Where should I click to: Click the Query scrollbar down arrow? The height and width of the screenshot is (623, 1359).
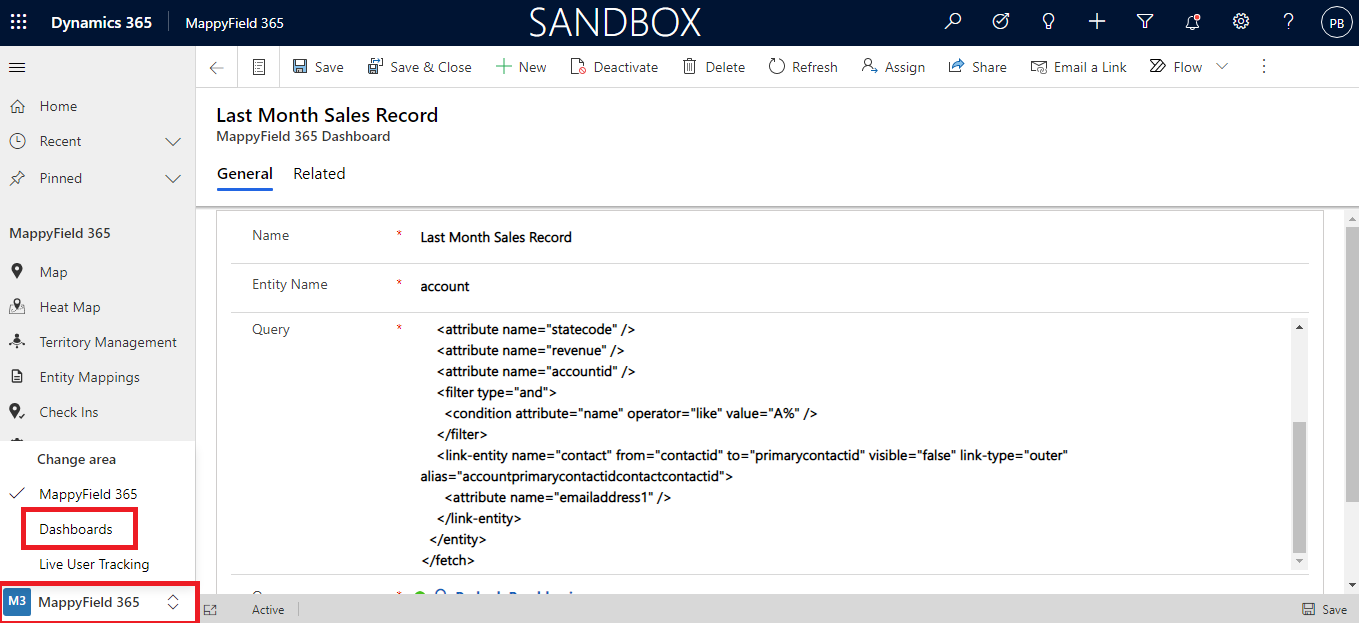1299,561
